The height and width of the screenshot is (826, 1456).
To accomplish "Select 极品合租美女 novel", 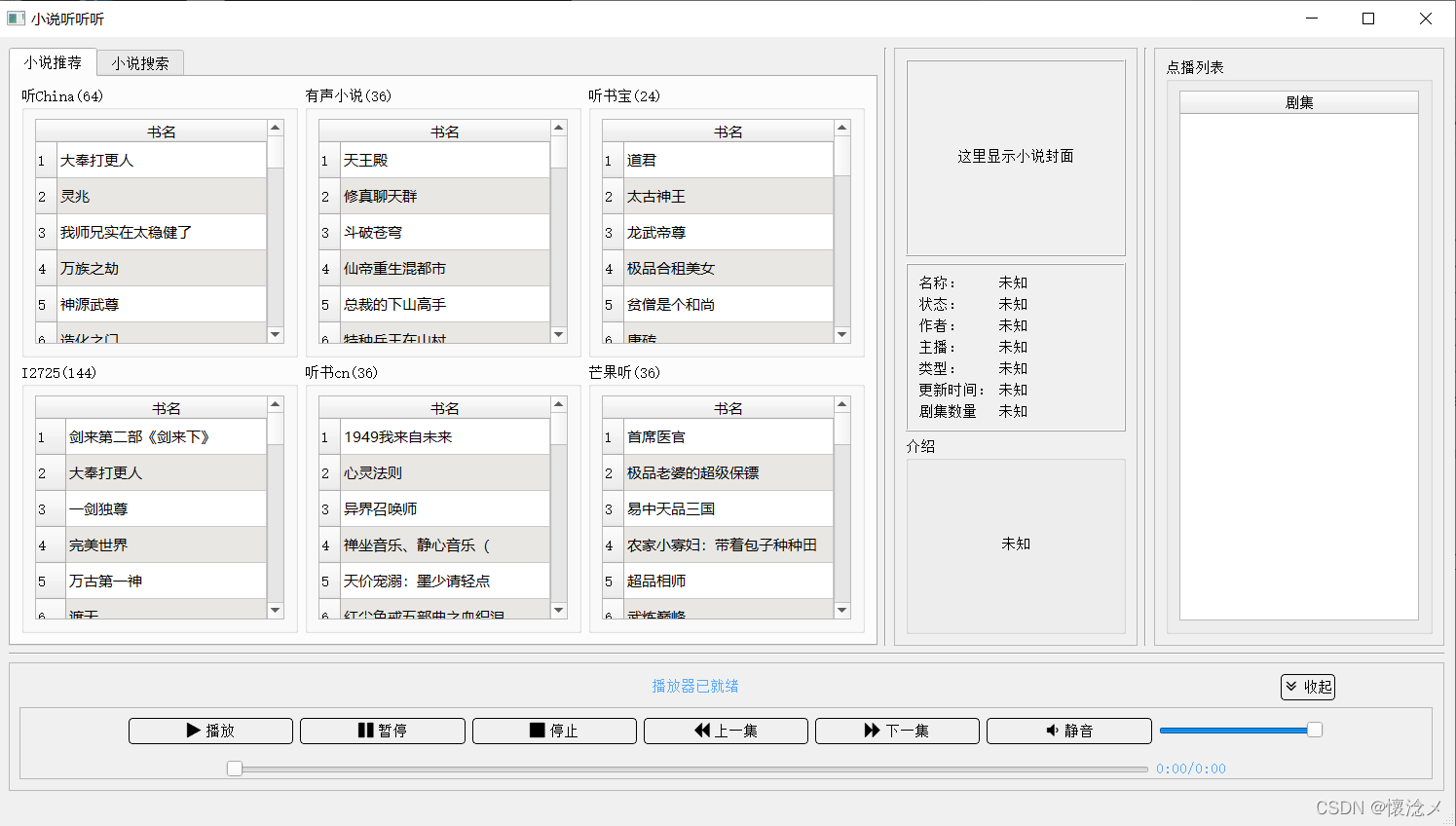I will 728,268.
